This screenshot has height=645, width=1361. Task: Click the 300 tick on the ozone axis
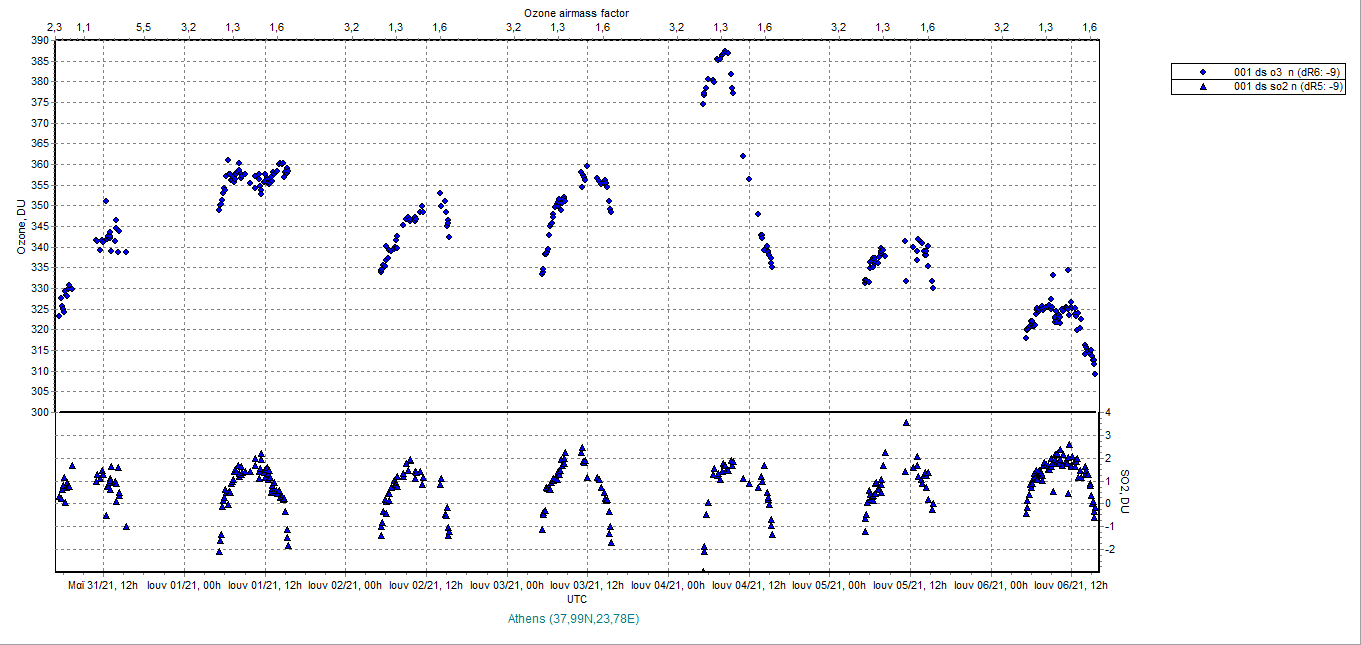39,412
